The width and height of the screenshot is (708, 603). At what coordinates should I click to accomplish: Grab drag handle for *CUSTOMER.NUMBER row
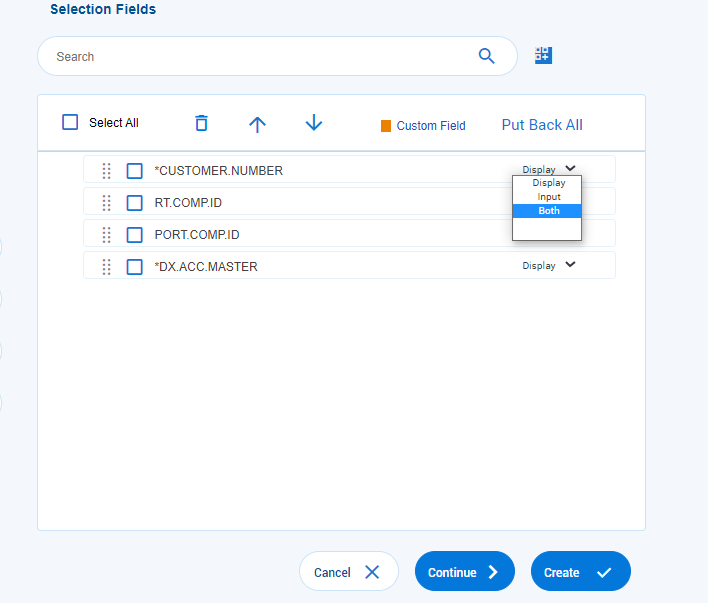(x=107, y=171)
